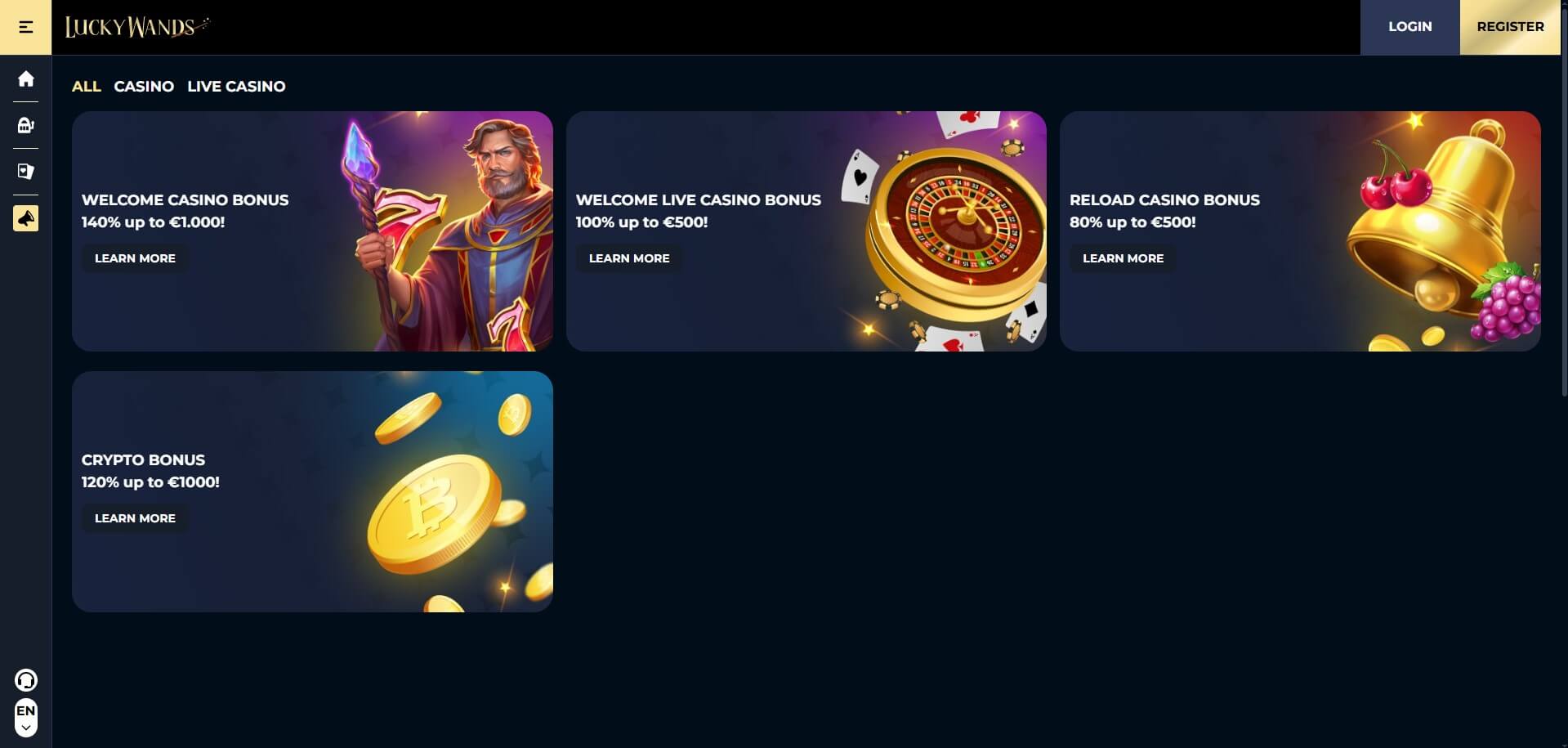
Task: Expand the EN language selector
Action: point(26,719)
